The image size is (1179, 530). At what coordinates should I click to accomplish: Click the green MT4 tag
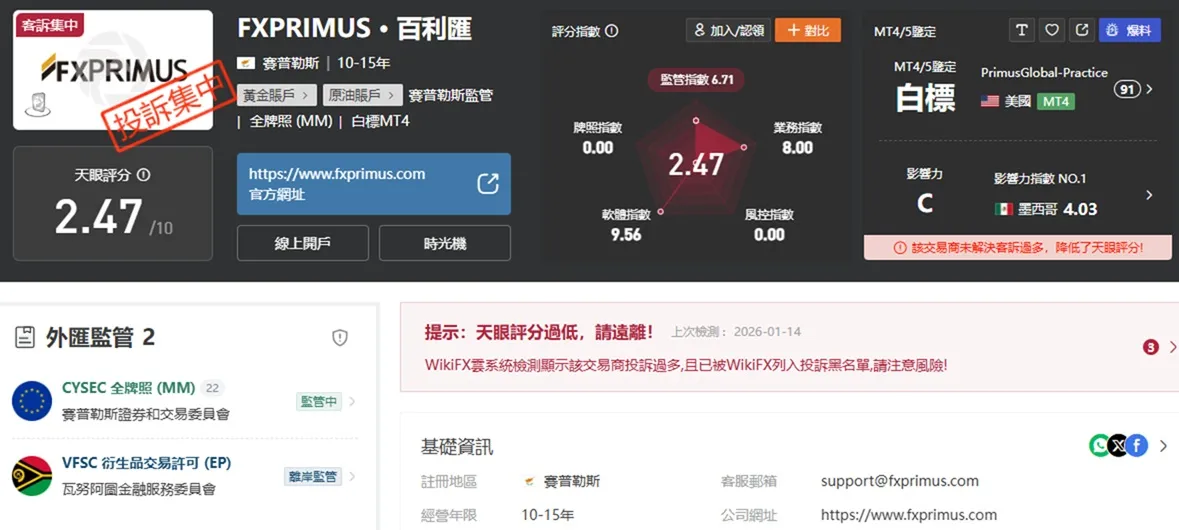[x=1055, y=101]
